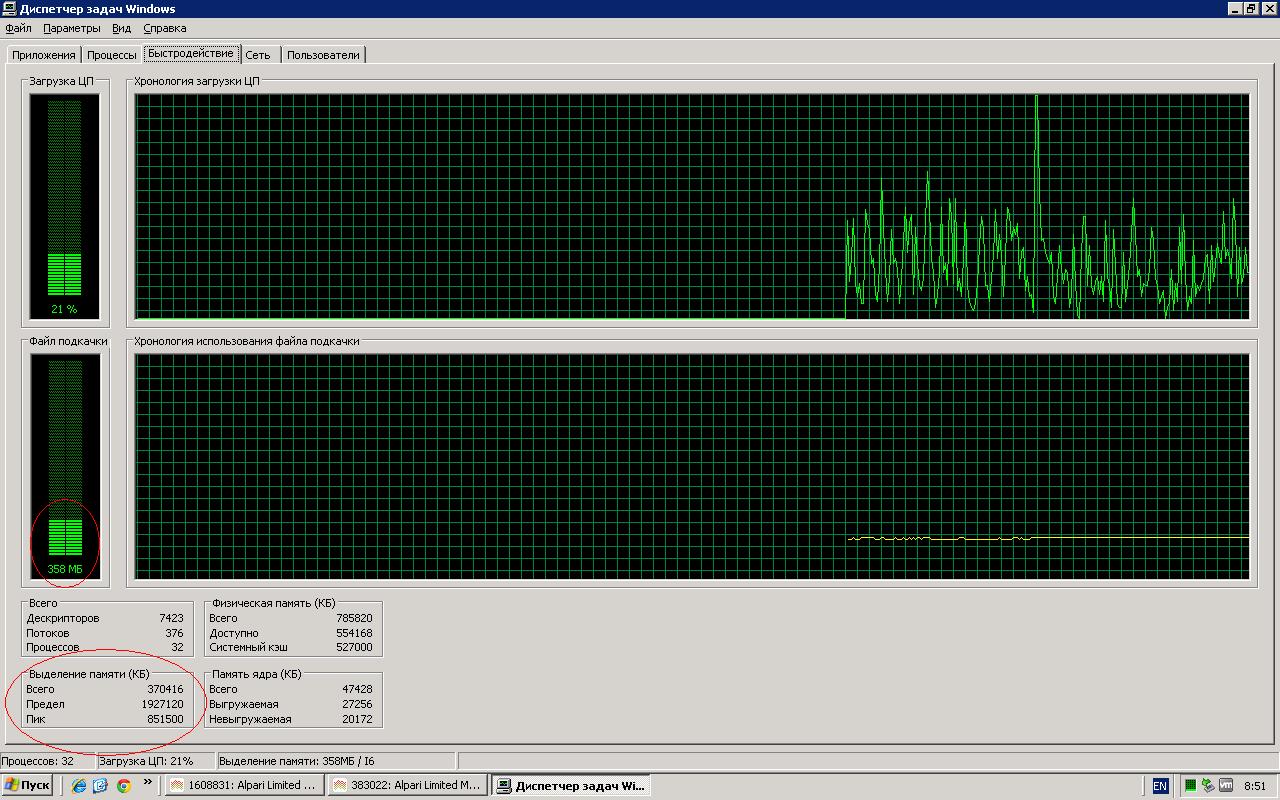Expand the quick launch overflow chevron
Image resolution: width=1280 pixels, height=800 pixels.
148,783
